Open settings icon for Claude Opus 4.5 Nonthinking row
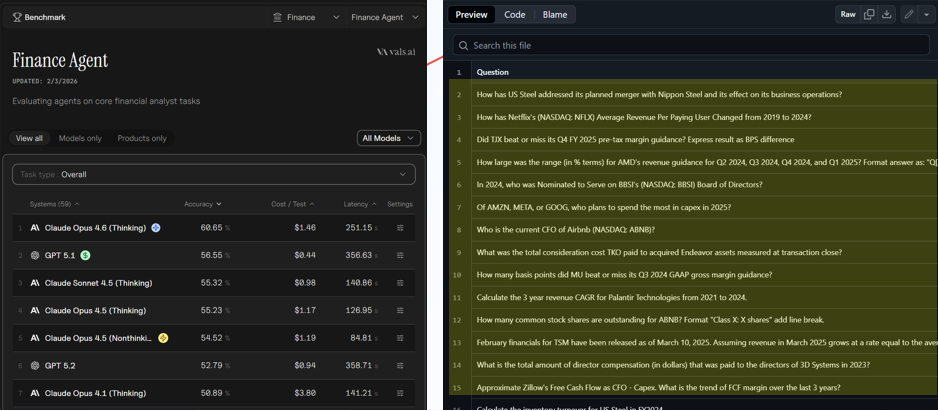The image size is (938, 411). click(400, 338)
